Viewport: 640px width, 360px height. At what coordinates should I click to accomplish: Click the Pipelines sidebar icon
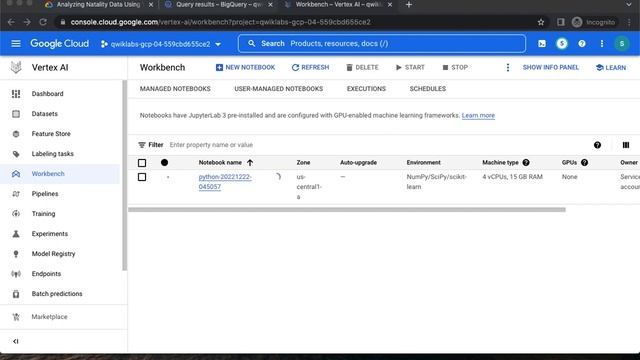[x=16, y=194]
